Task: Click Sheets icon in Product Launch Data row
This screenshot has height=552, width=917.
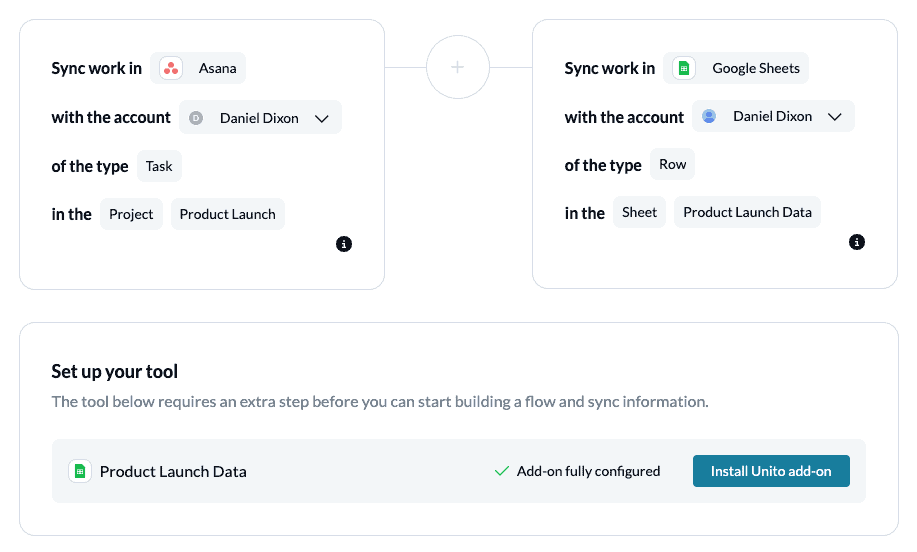Action: click(80, 471)
